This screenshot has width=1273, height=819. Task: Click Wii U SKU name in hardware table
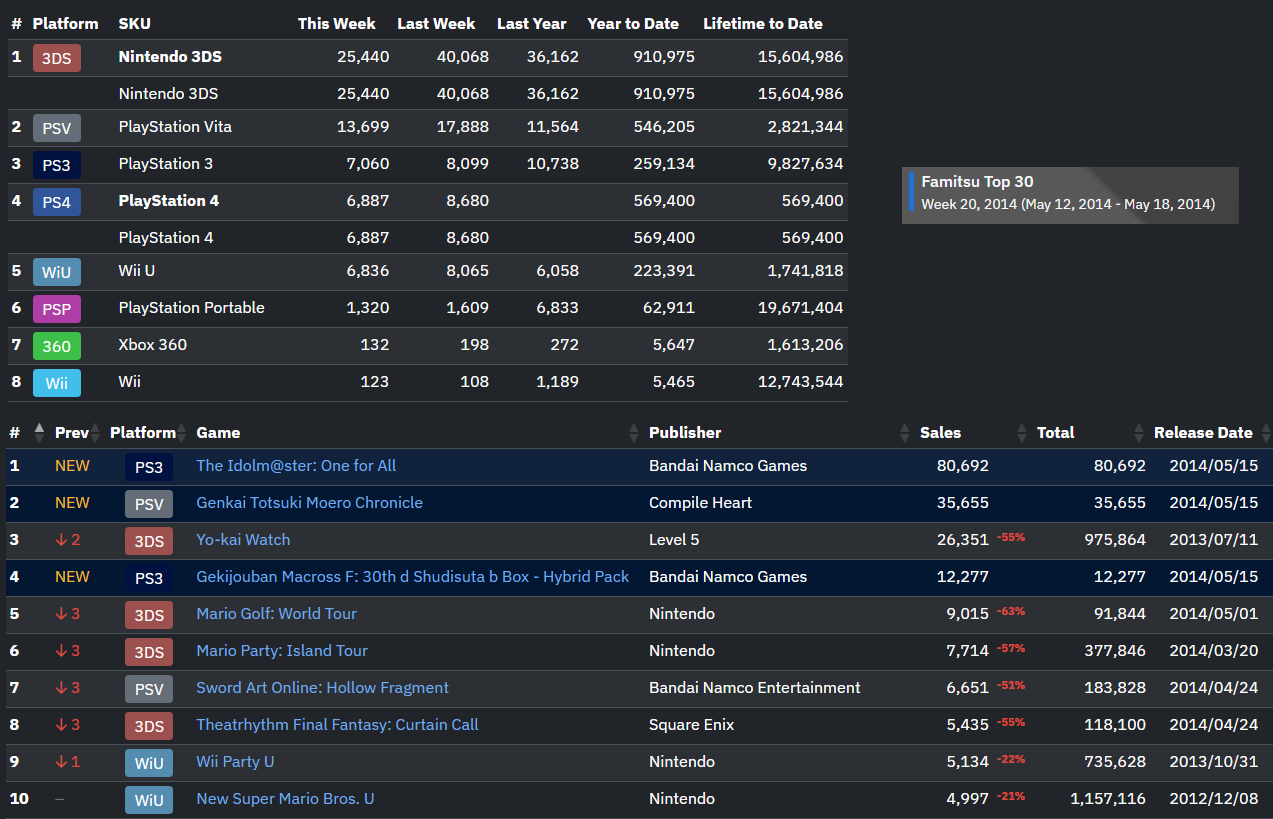click(x=137, y=271)
